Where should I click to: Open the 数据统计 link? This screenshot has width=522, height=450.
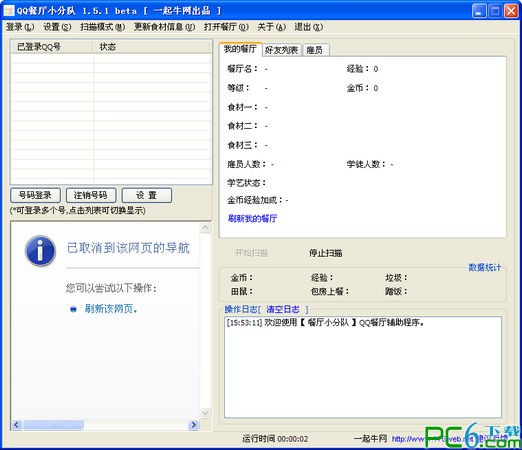485,267
